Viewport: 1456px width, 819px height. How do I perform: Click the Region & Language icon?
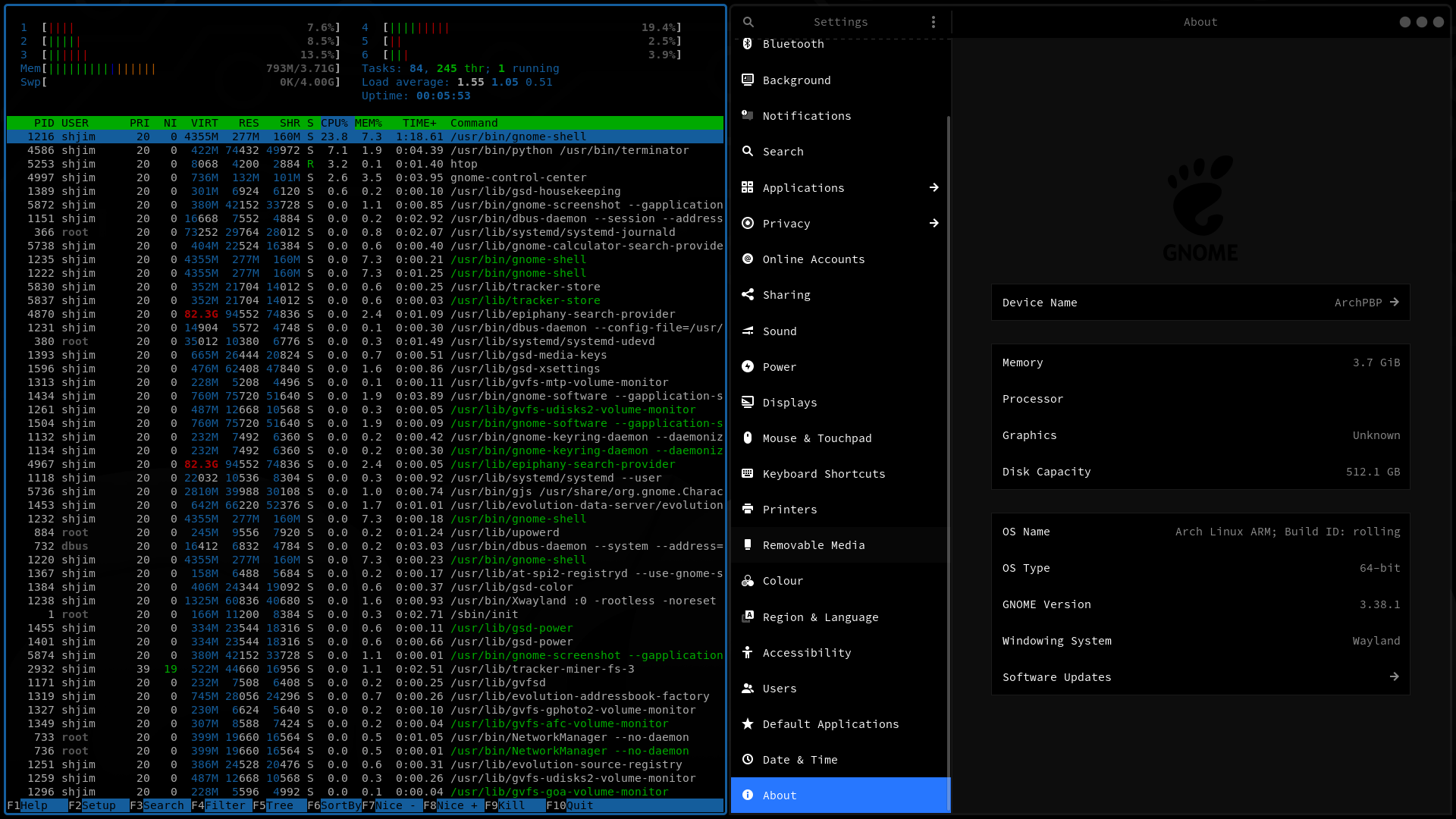coord(748,617)
